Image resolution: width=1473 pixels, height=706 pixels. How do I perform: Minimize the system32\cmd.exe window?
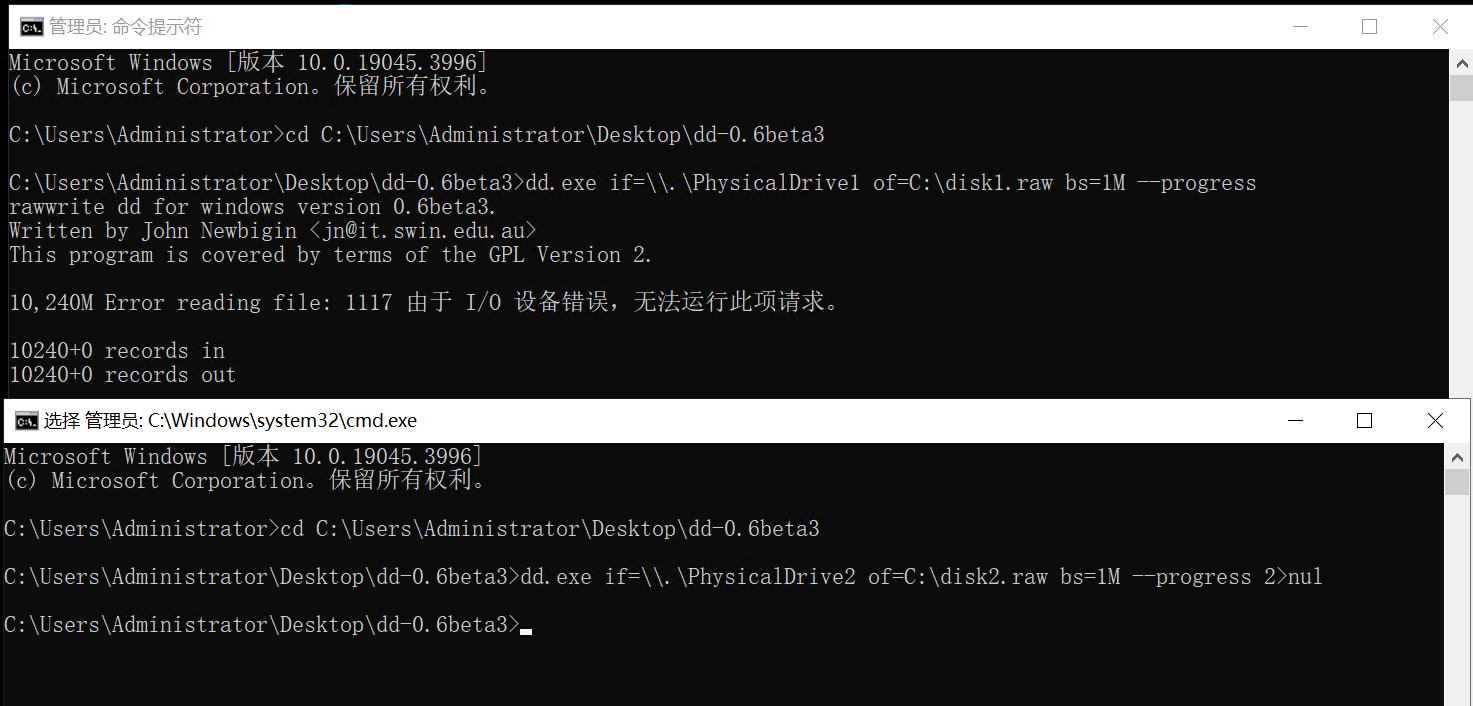coord(1294,421)
